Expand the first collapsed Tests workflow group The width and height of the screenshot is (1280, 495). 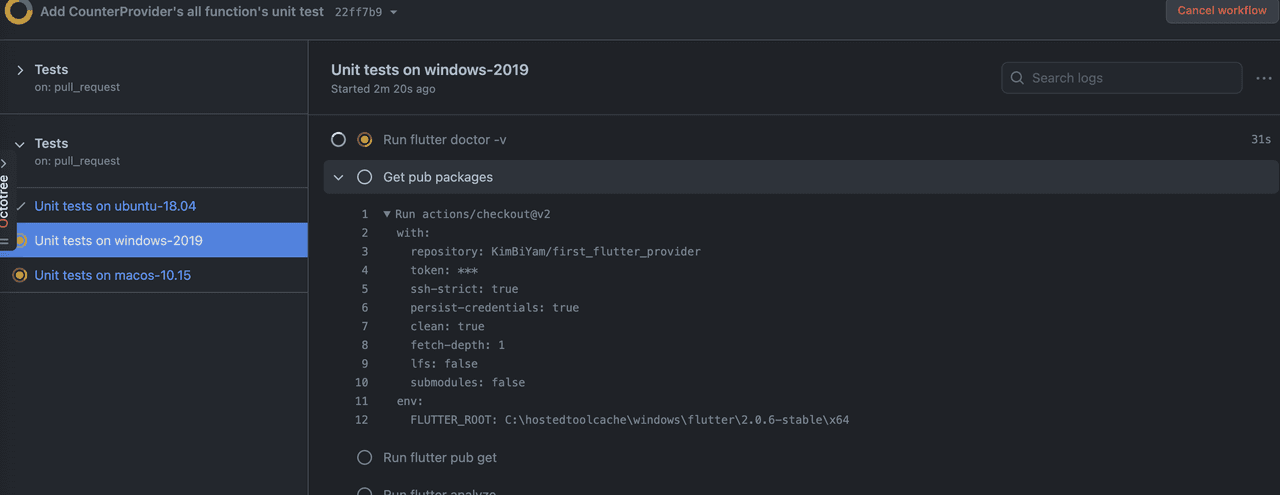(x=20, y=70)
